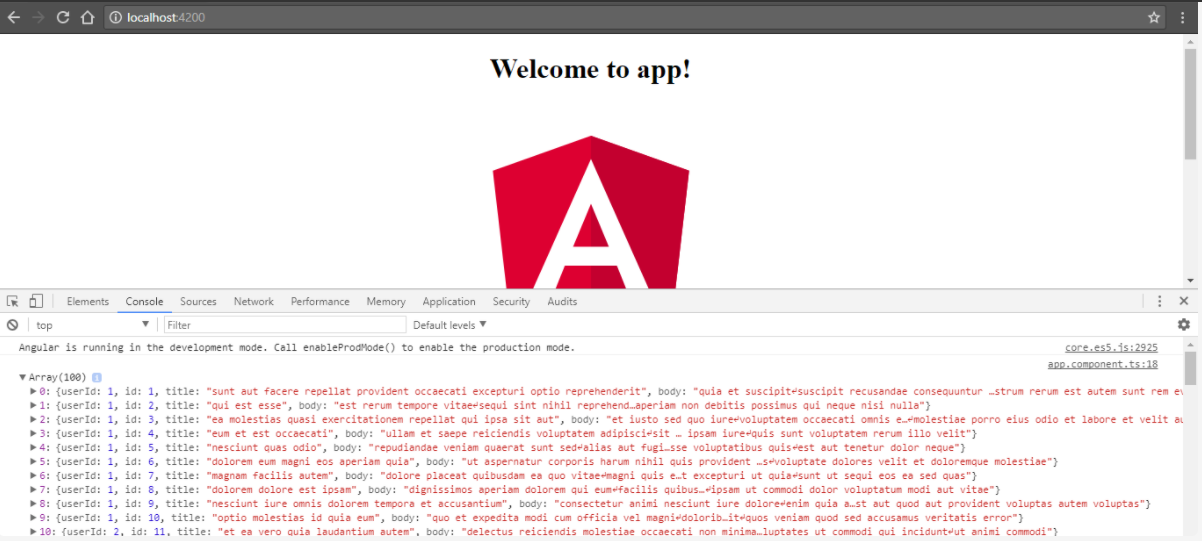Image resolution: width=1202 pixels, height=541 pixels.
Task: Expand array item 1 'qui est esse'
Action: point(34,405)
